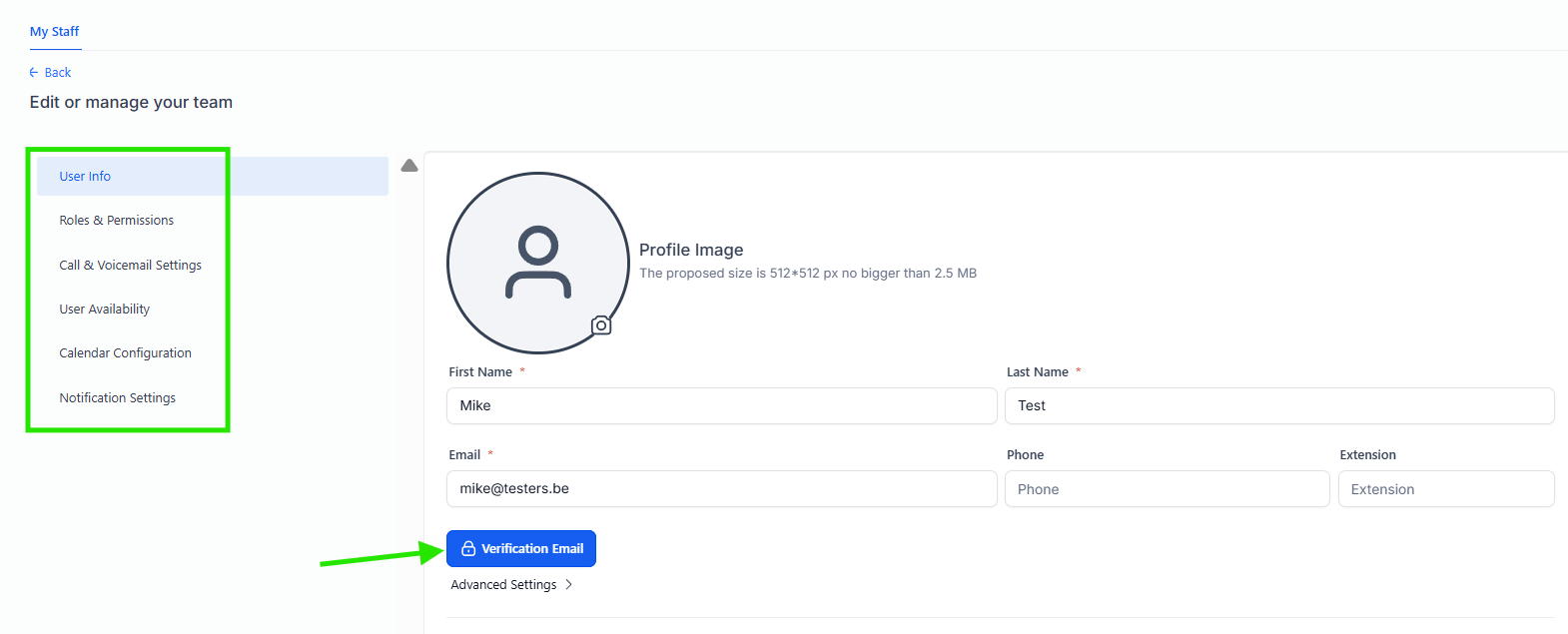Click the profile avatar placeholder
1568x634 pixels.
[x=538, y=263]
